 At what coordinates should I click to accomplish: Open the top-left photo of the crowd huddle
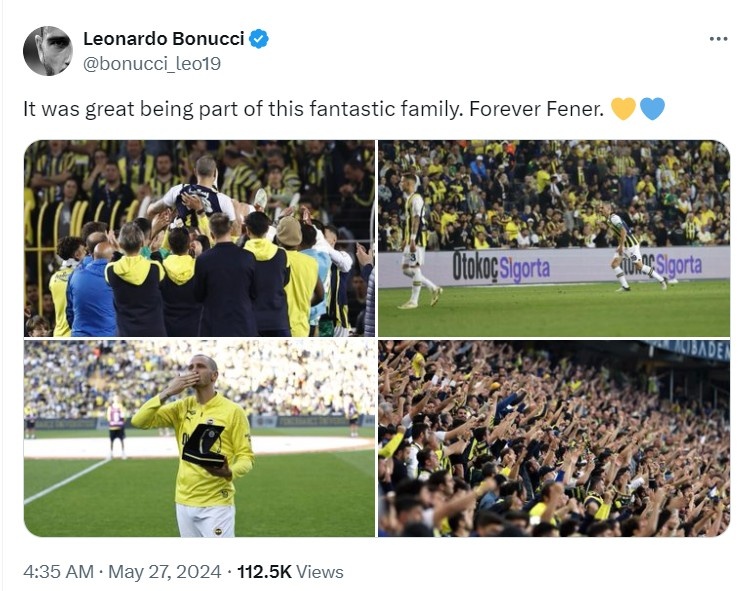coord(198,238)
